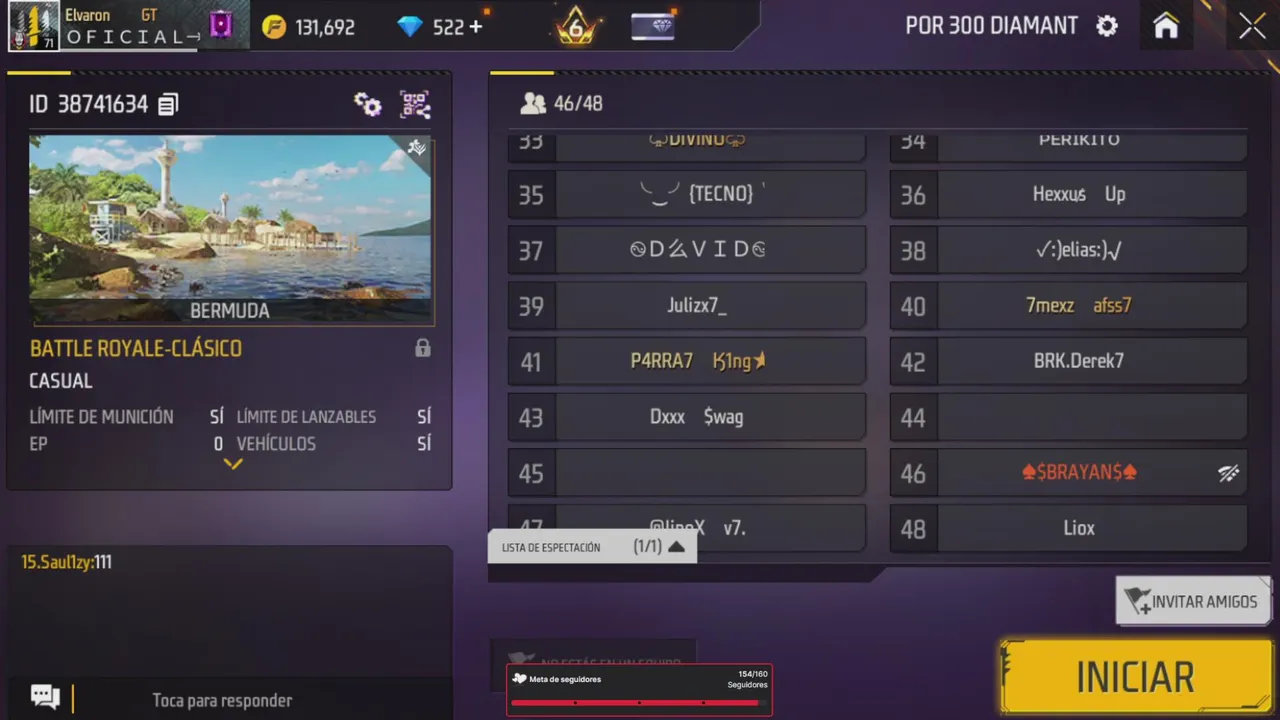
Task: Click Invitar Amigos button
Action: coord(1193,601)
